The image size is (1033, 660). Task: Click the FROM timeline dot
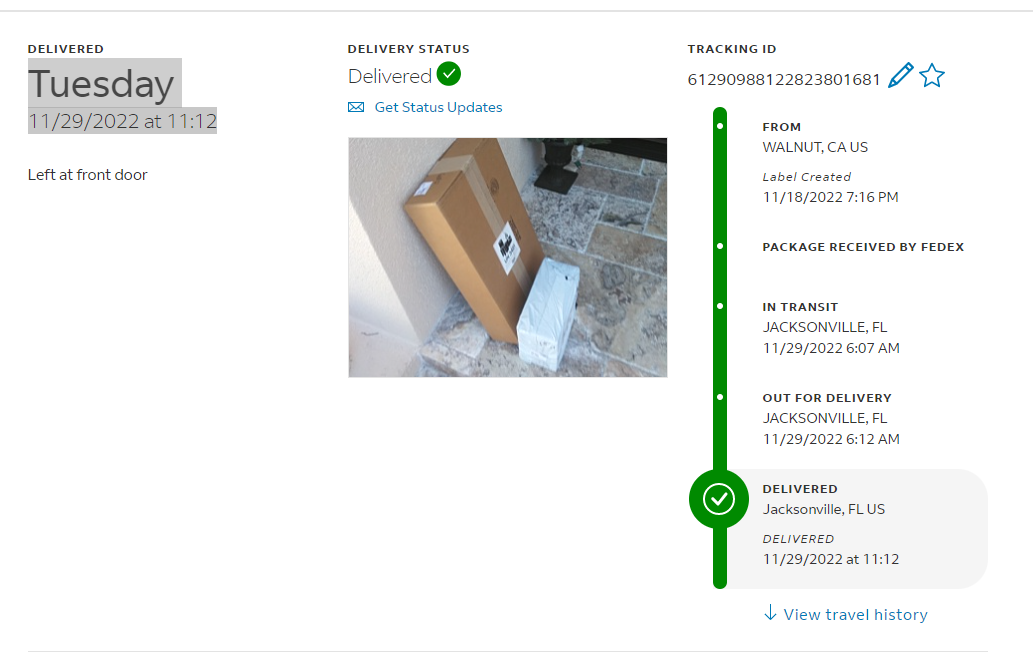click(720, 126)
